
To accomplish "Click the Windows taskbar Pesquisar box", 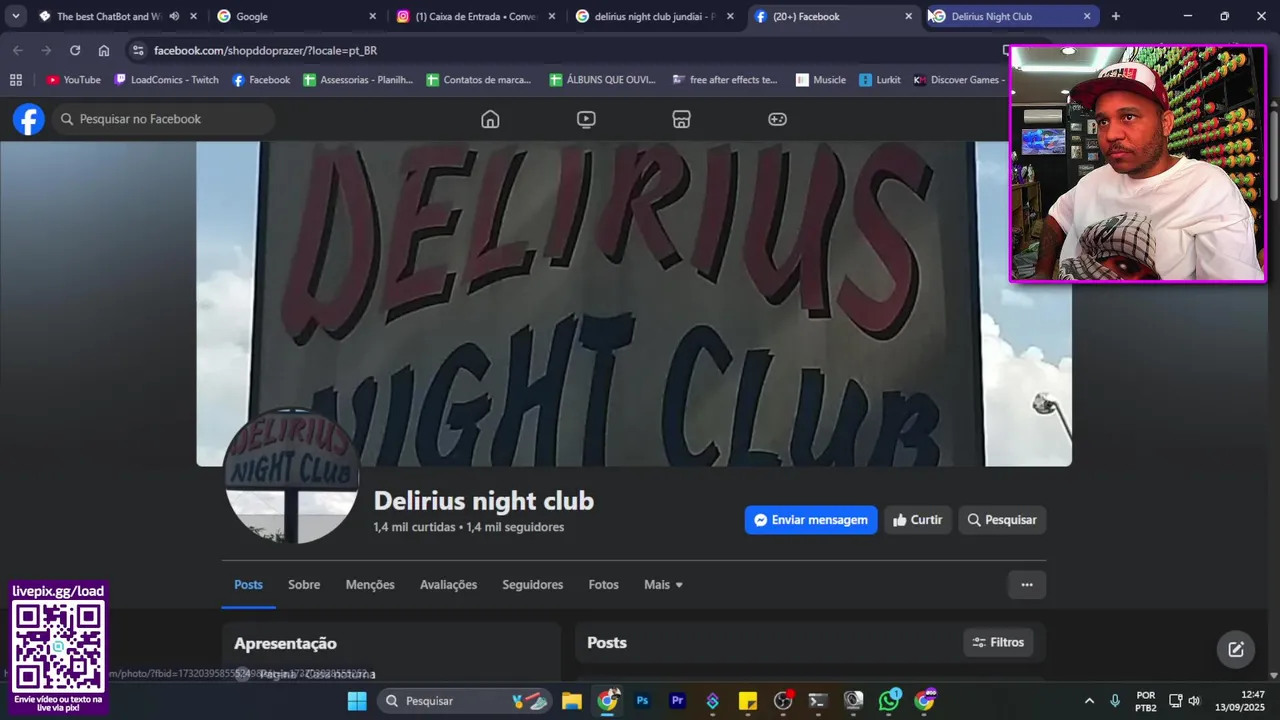I will coord(465,701).
